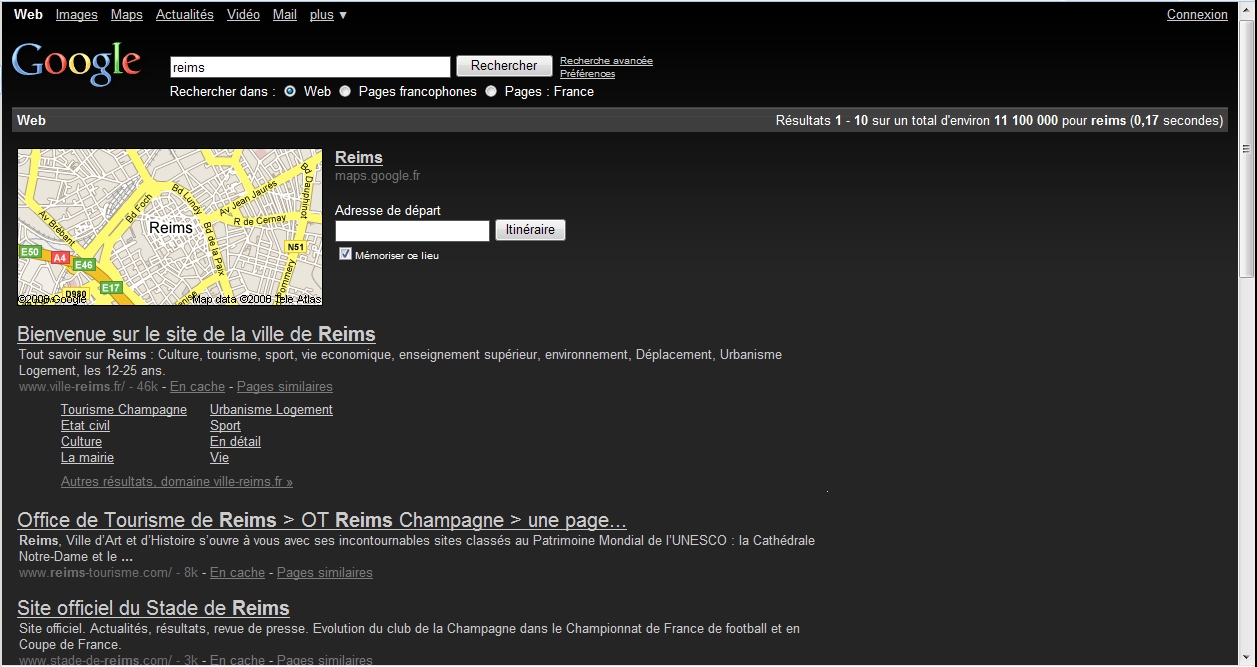Open the Reims map thumbnail
Viewport: 1257px width, 667px height.
click(170, 227)
